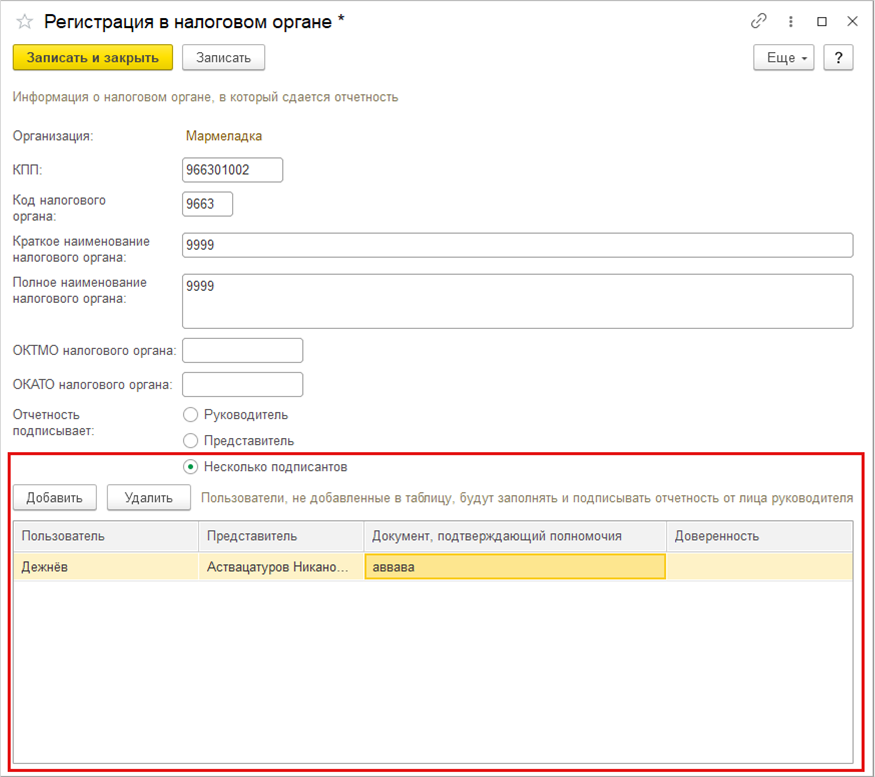Expand the "Еще" dropdown menu
This screenshot has height=777, width=875.
[x=783, y=57]
